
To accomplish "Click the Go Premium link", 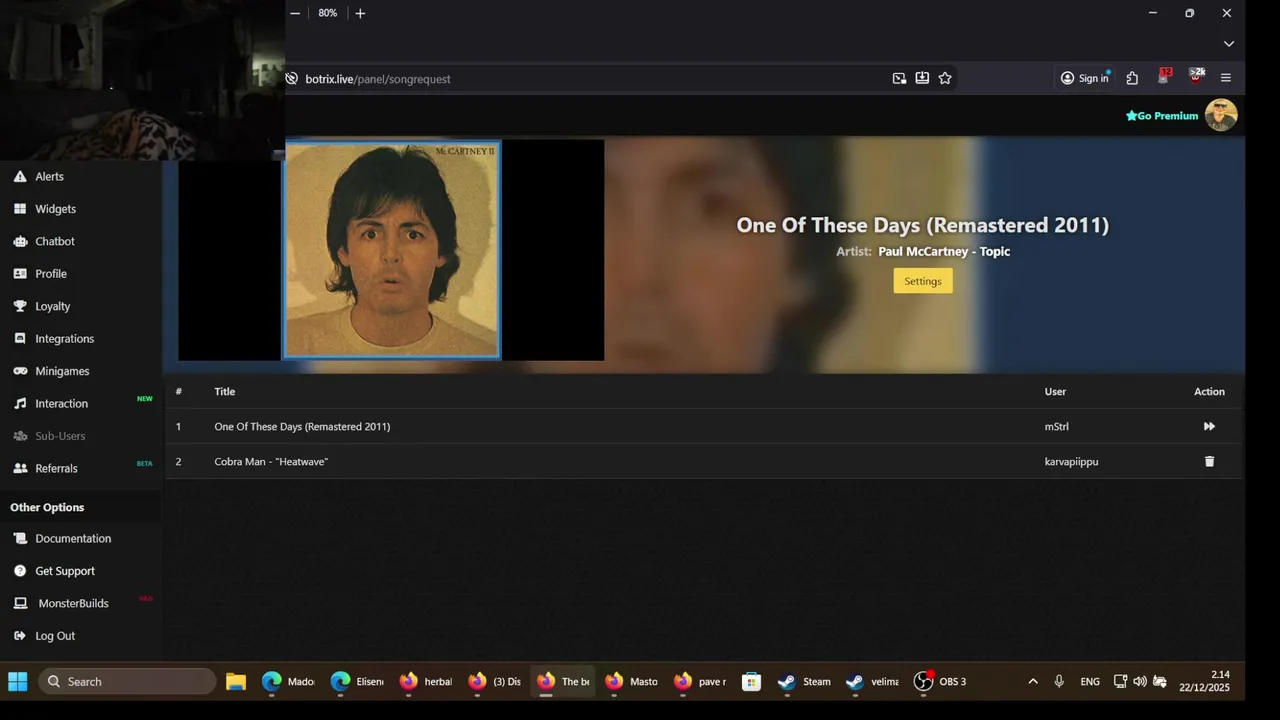I will pyautogui.click(x=1162, y=116).
